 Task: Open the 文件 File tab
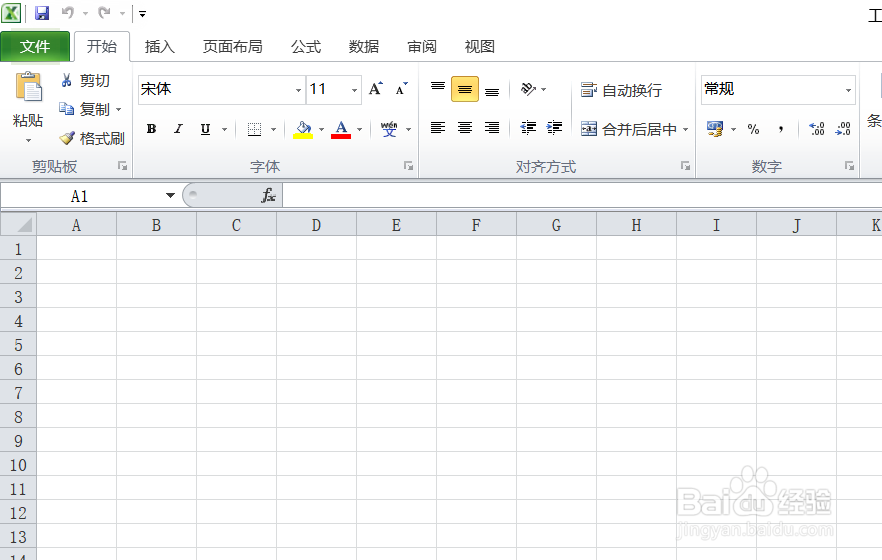35,46
